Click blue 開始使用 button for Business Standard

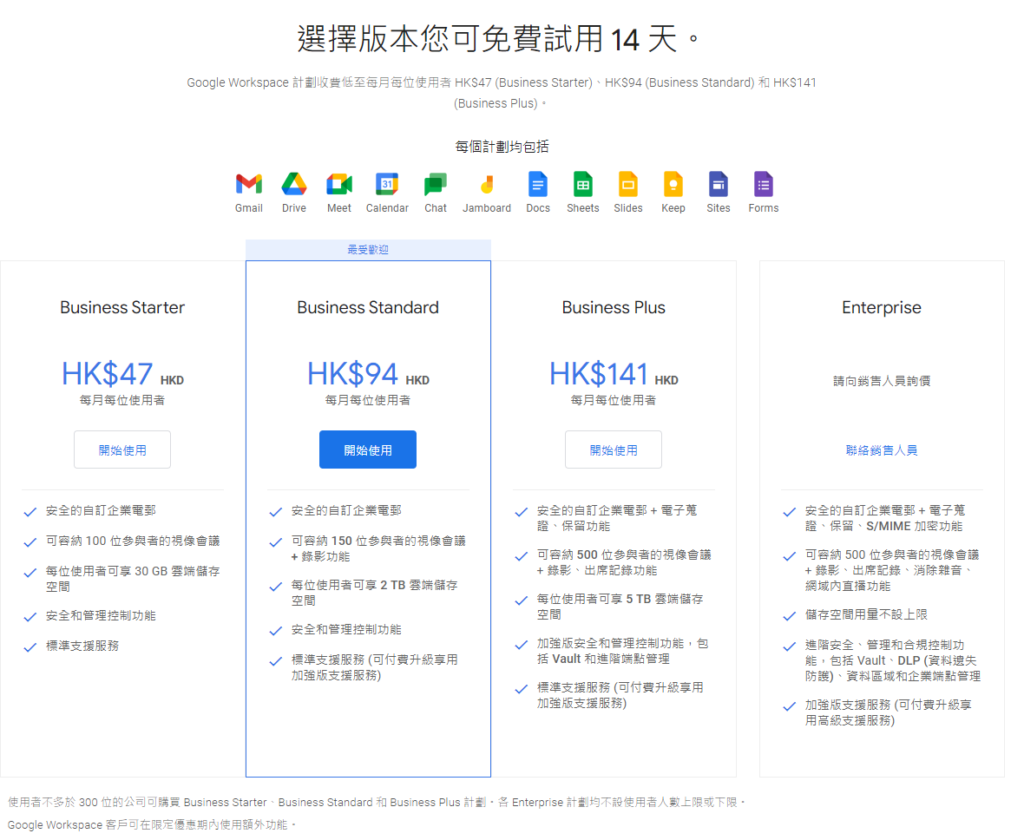tap(368, 449)
